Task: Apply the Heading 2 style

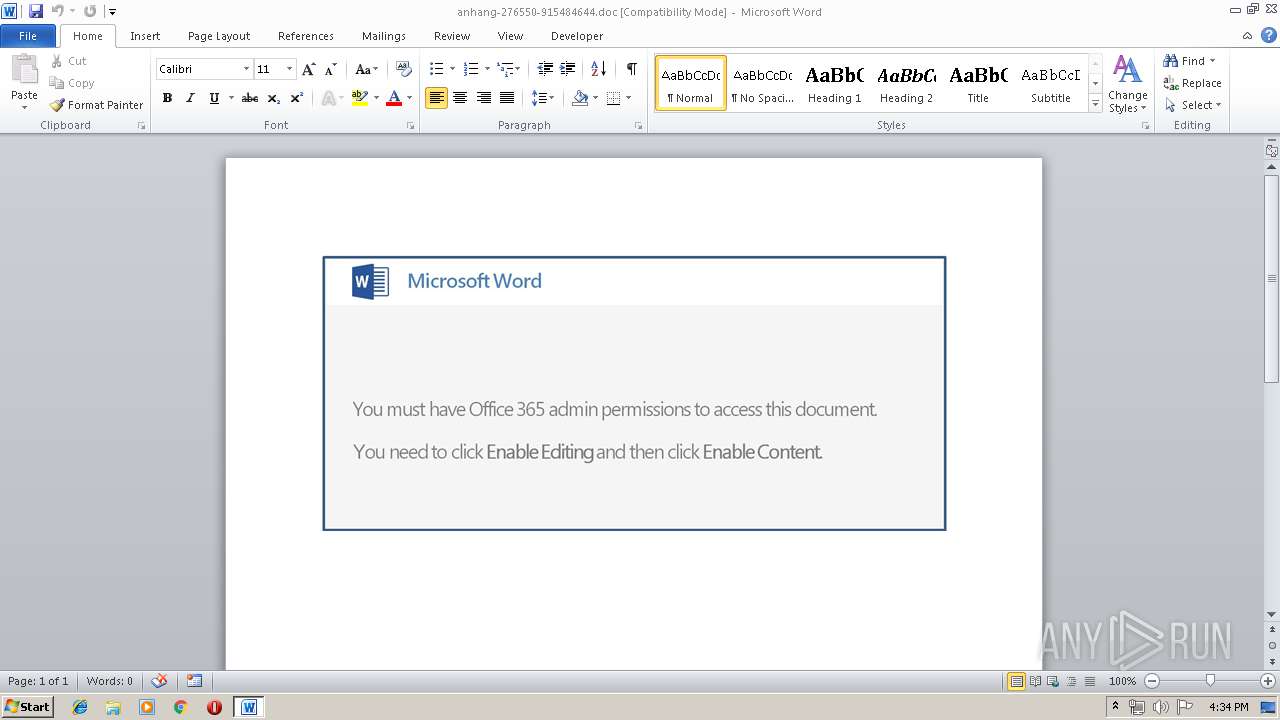Action: (x=906, y=84)
